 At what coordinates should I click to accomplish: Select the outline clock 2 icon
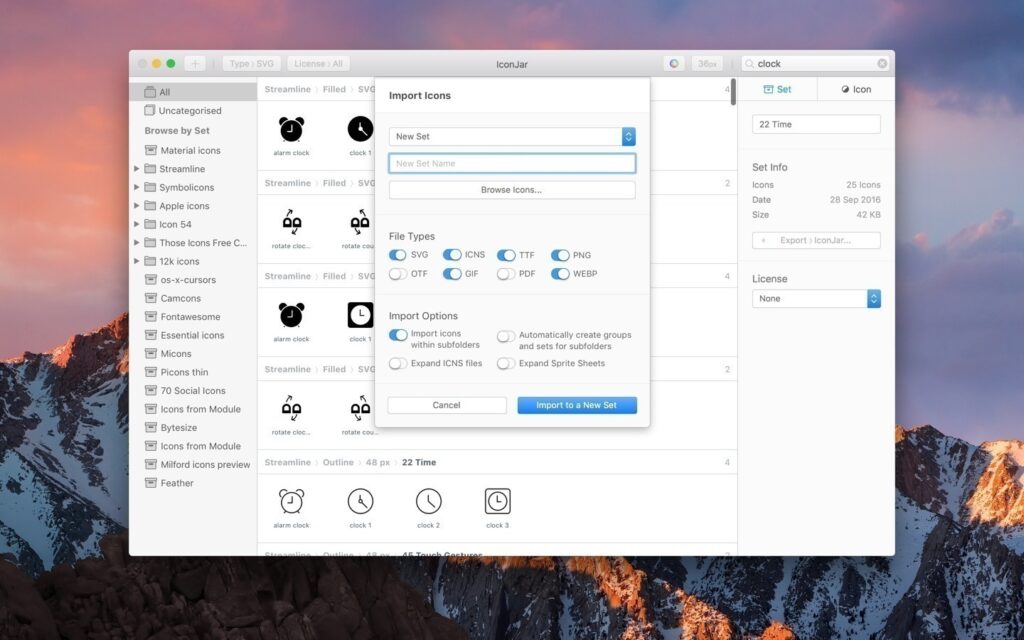tap(428, 502)
